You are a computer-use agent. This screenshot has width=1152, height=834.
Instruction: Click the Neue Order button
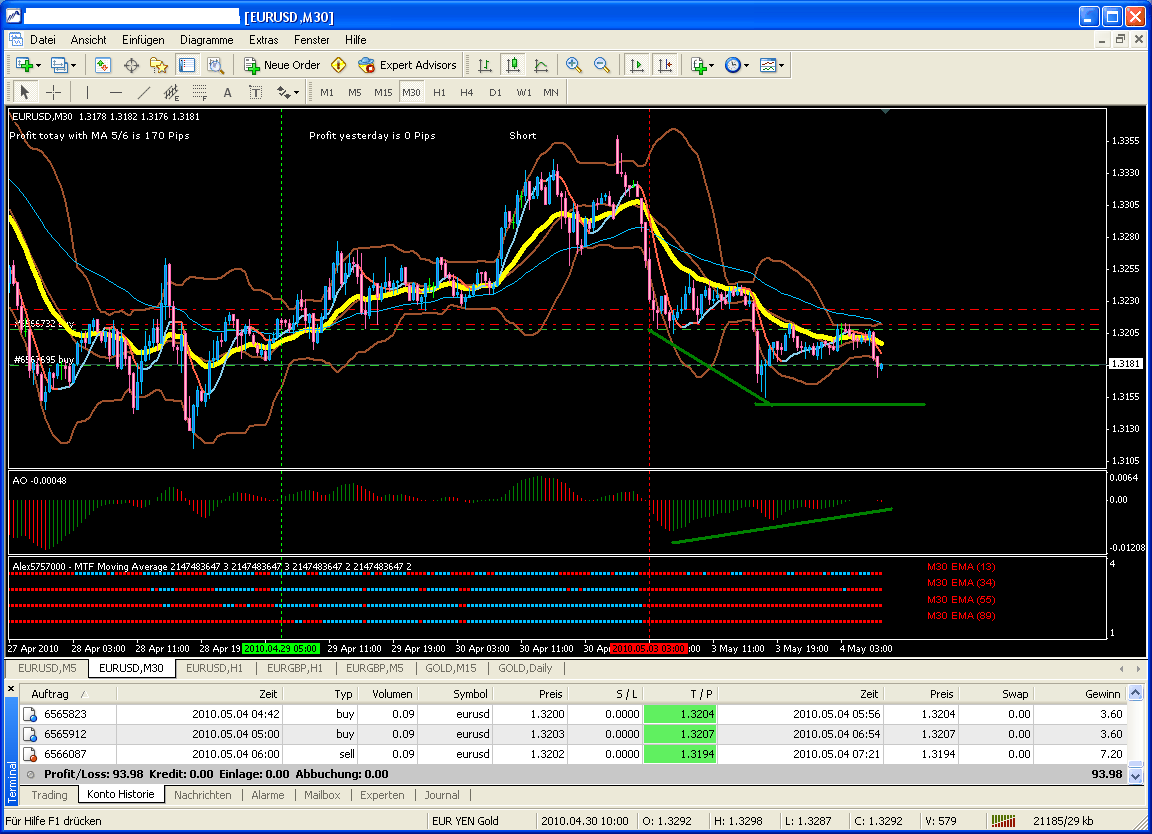click(x=283, y=65)
